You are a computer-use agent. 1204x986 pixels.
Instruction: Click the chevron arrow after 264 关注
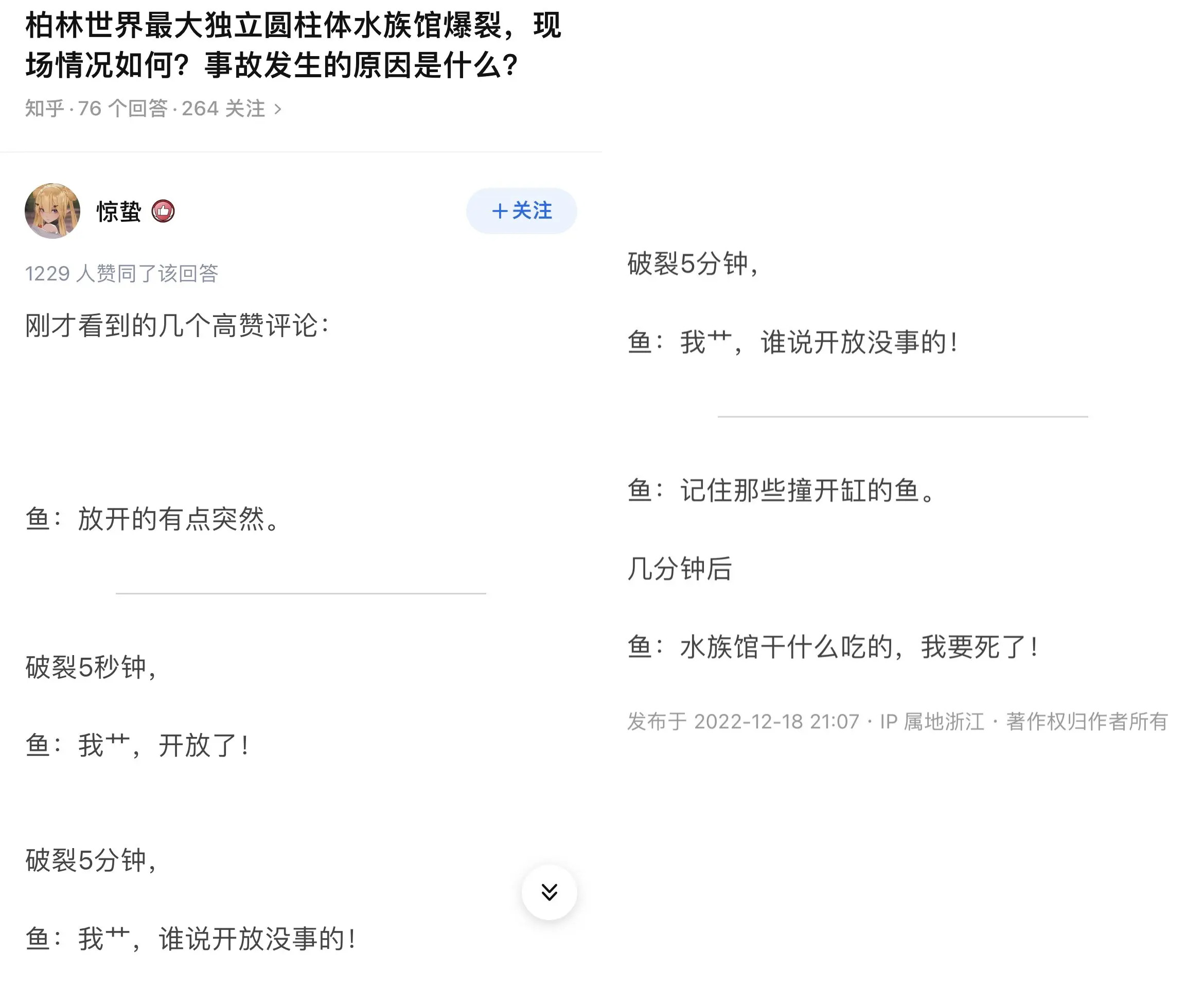tap(278, 109)
